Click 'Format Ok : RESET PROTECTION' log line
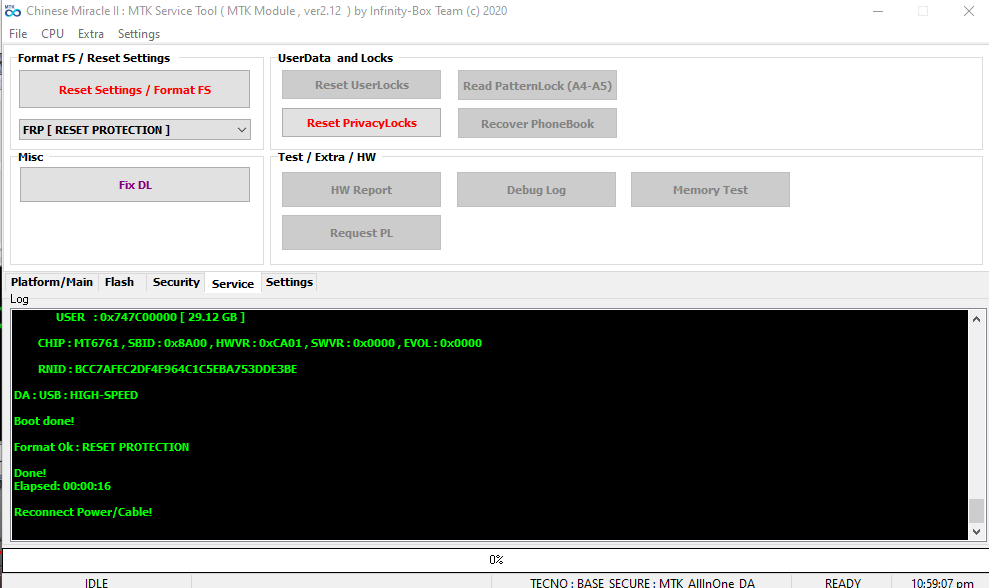 coord(102,447)
